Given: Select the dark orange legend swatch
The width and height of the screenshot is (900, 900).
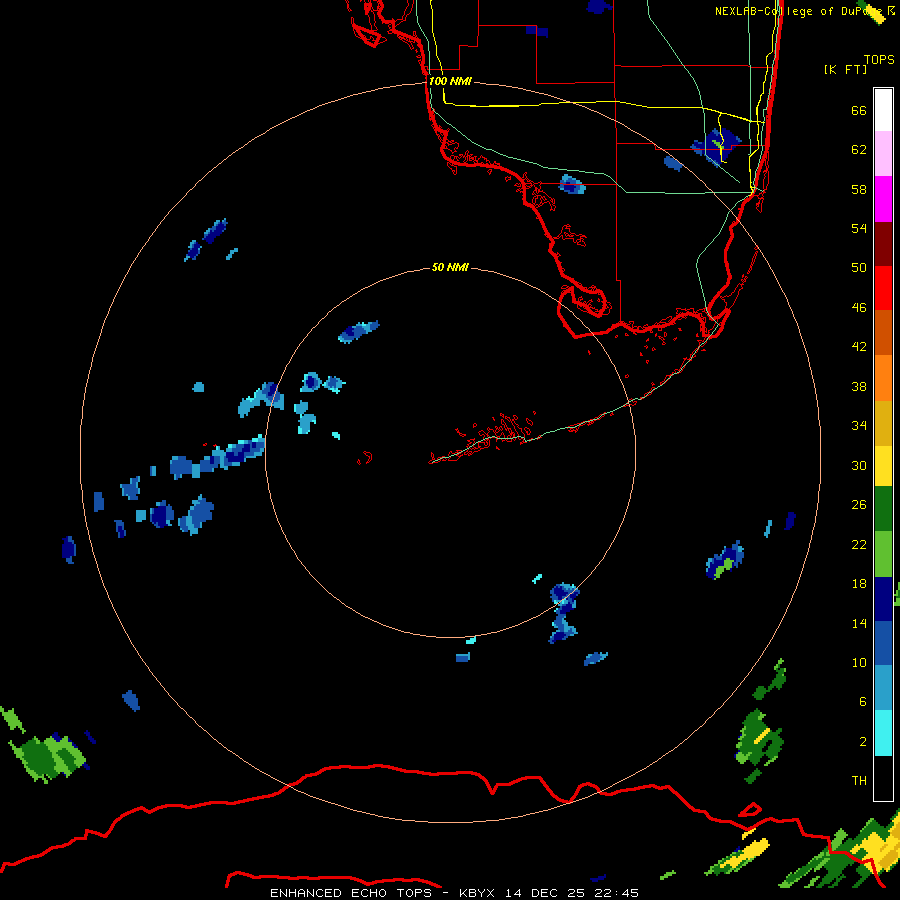Looking at the screenshot, I should 883,333.
